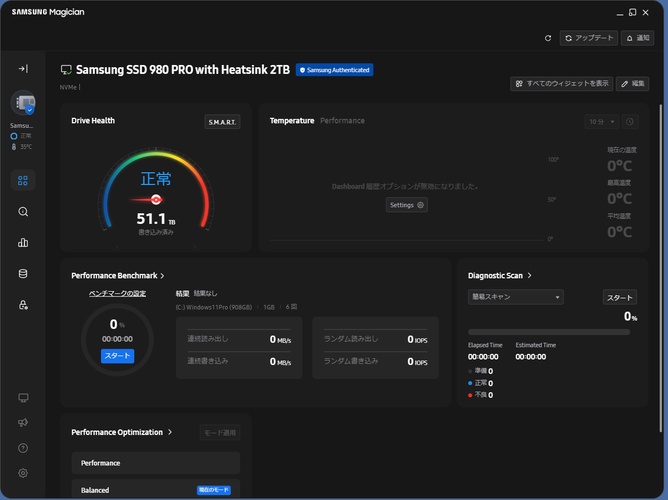Open the settings gear icon in sidebar
Image resolution: width=668 pixels, height=500 pixels.
(22, 473)
